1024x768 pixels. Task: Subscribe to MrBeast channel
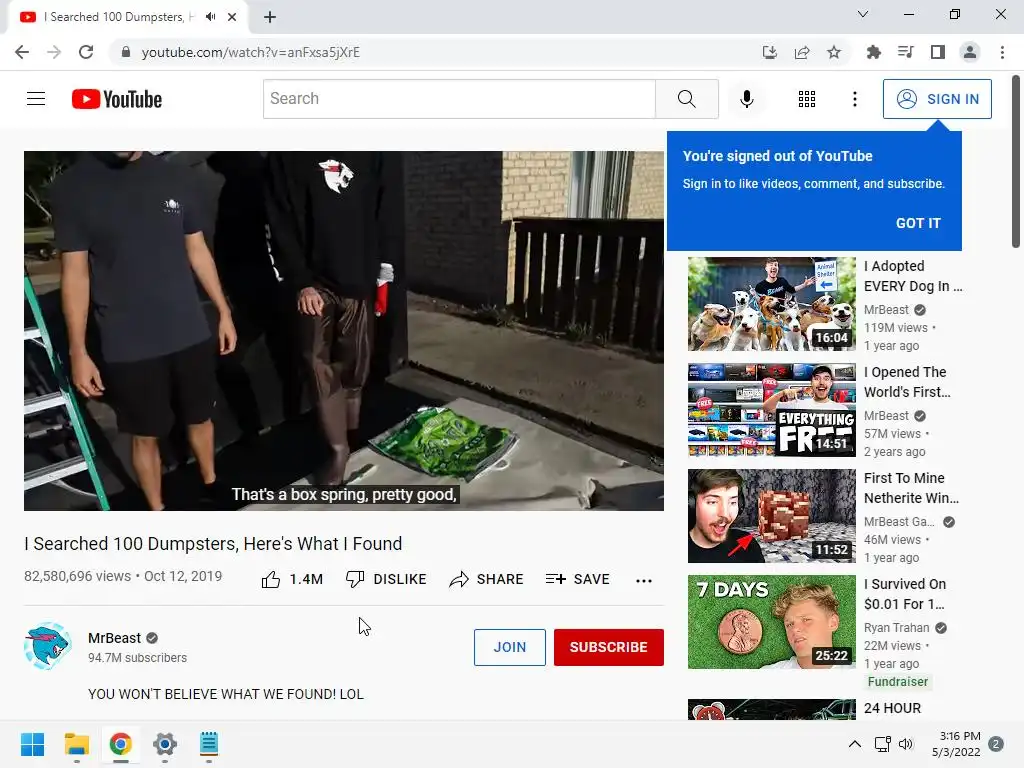609,647
